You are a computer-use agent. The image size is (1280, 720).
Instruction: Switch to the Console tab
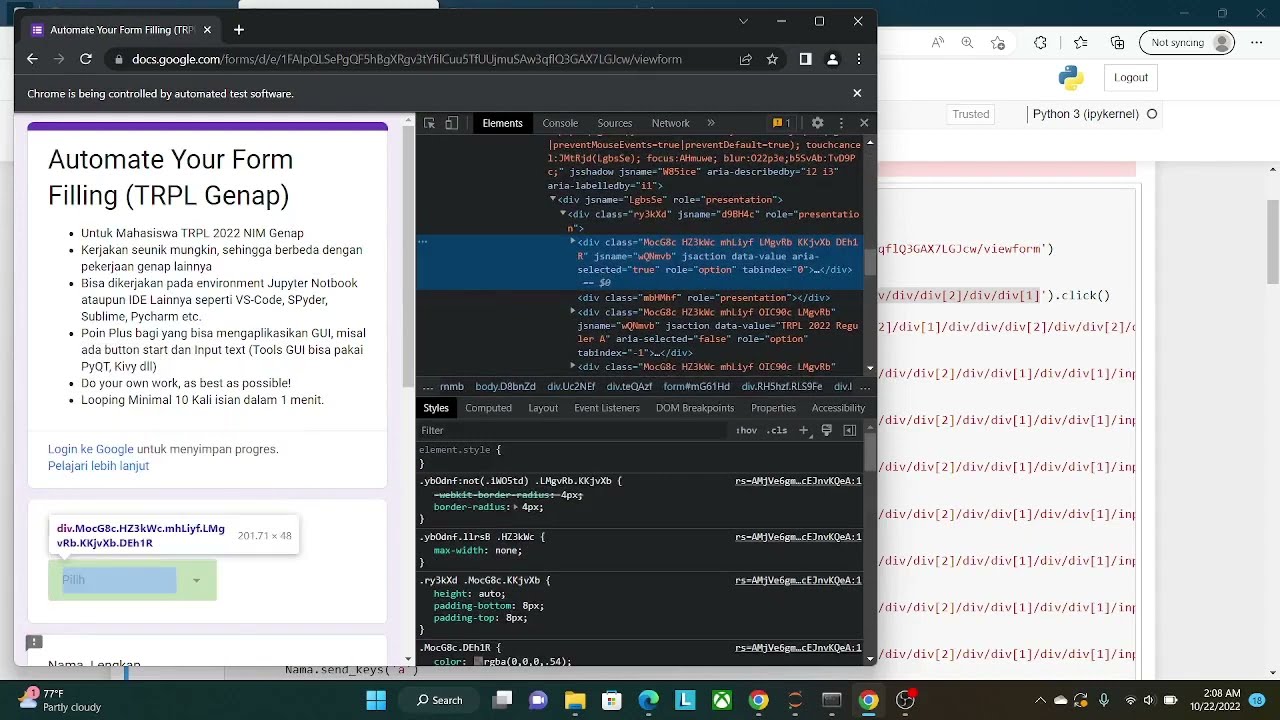click(560, 123)
